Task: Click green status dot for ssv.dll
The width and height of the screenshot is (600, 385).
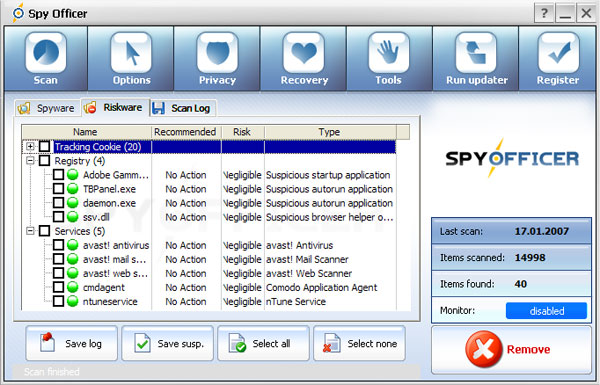Action: coord(72,217)
